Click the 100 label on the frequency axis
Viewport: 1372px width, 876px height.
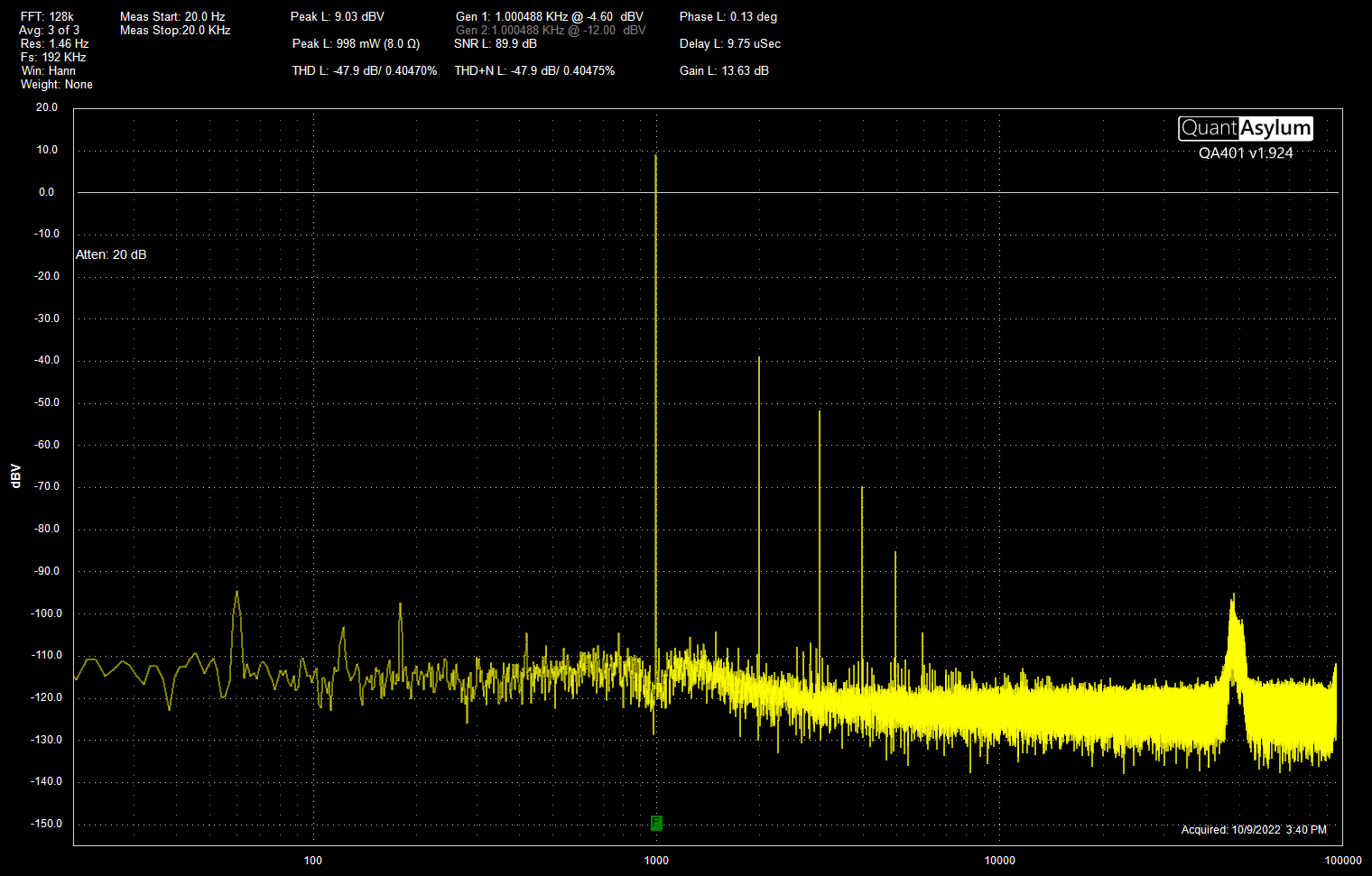click(x=313, y=861)
